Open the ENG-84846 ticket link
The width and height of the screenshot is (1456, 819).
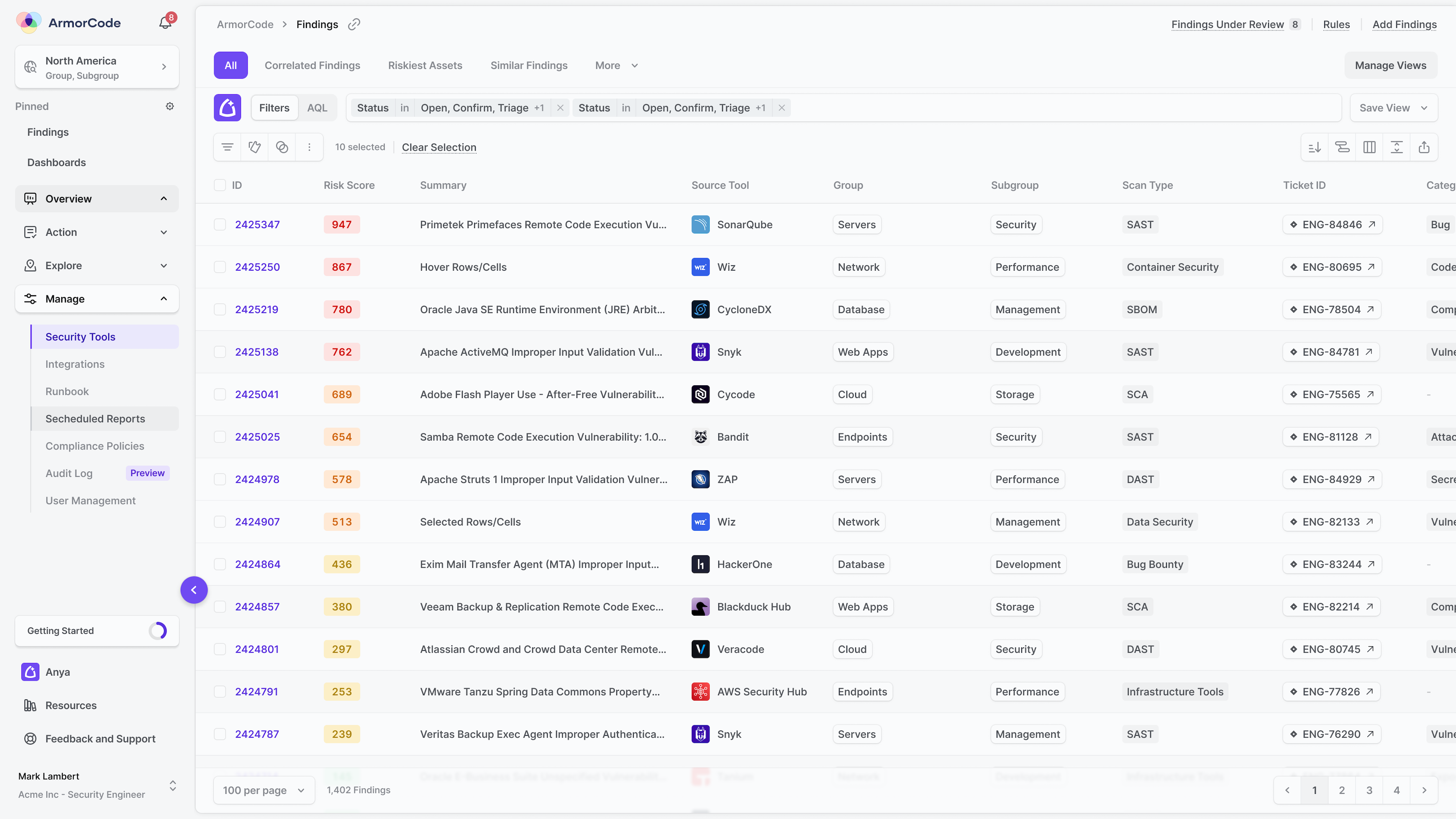pos(1332,224)
